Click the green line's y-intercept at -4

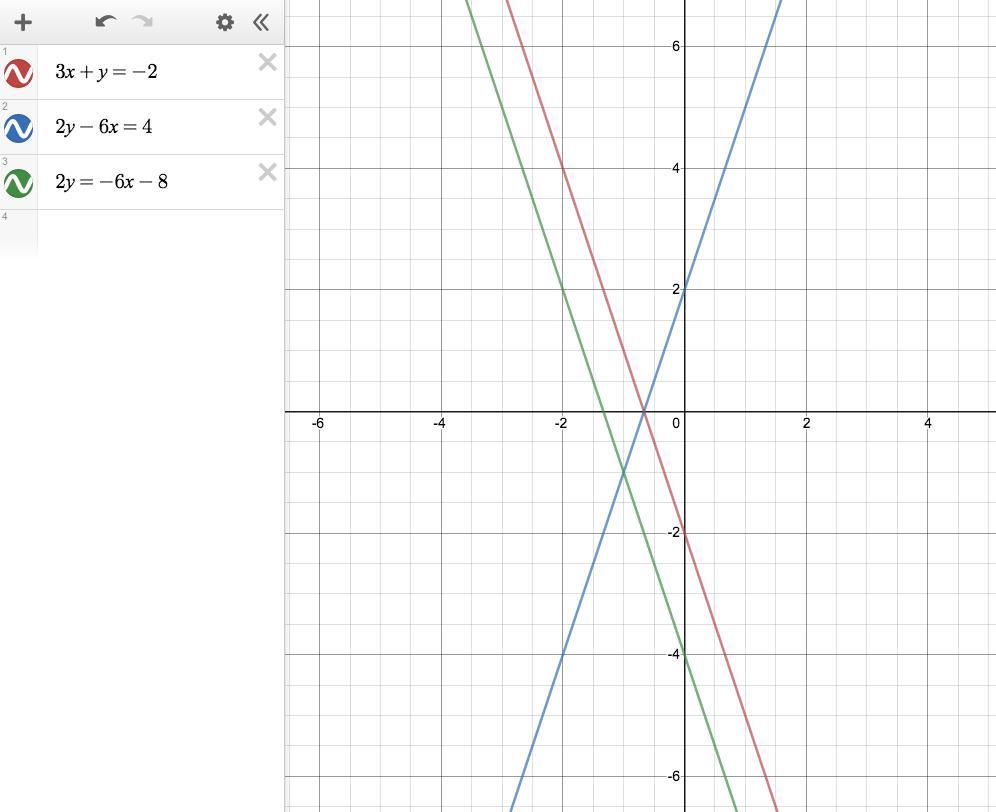[x=685, y=654]
